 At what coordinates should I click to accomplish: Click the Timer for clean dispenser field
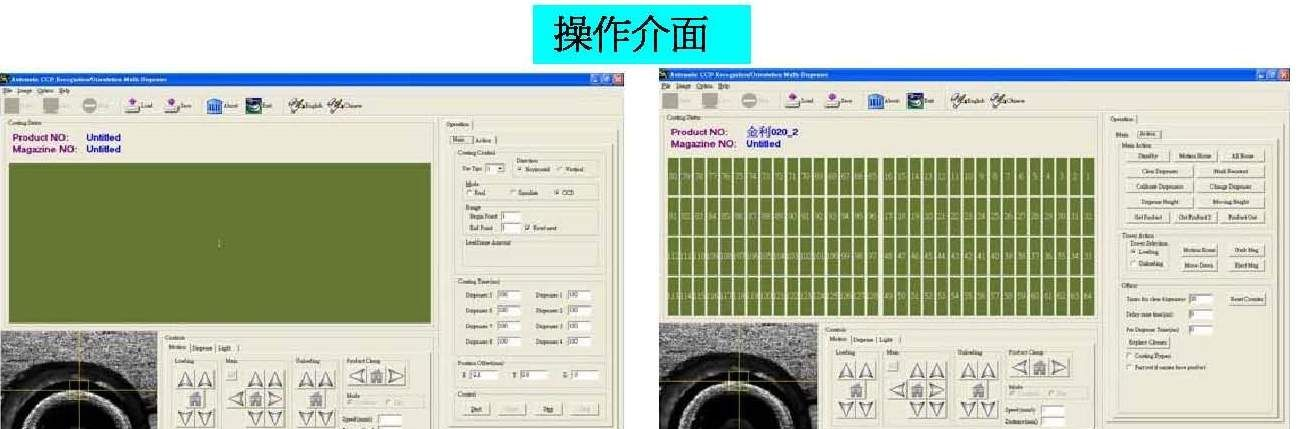1199,299
